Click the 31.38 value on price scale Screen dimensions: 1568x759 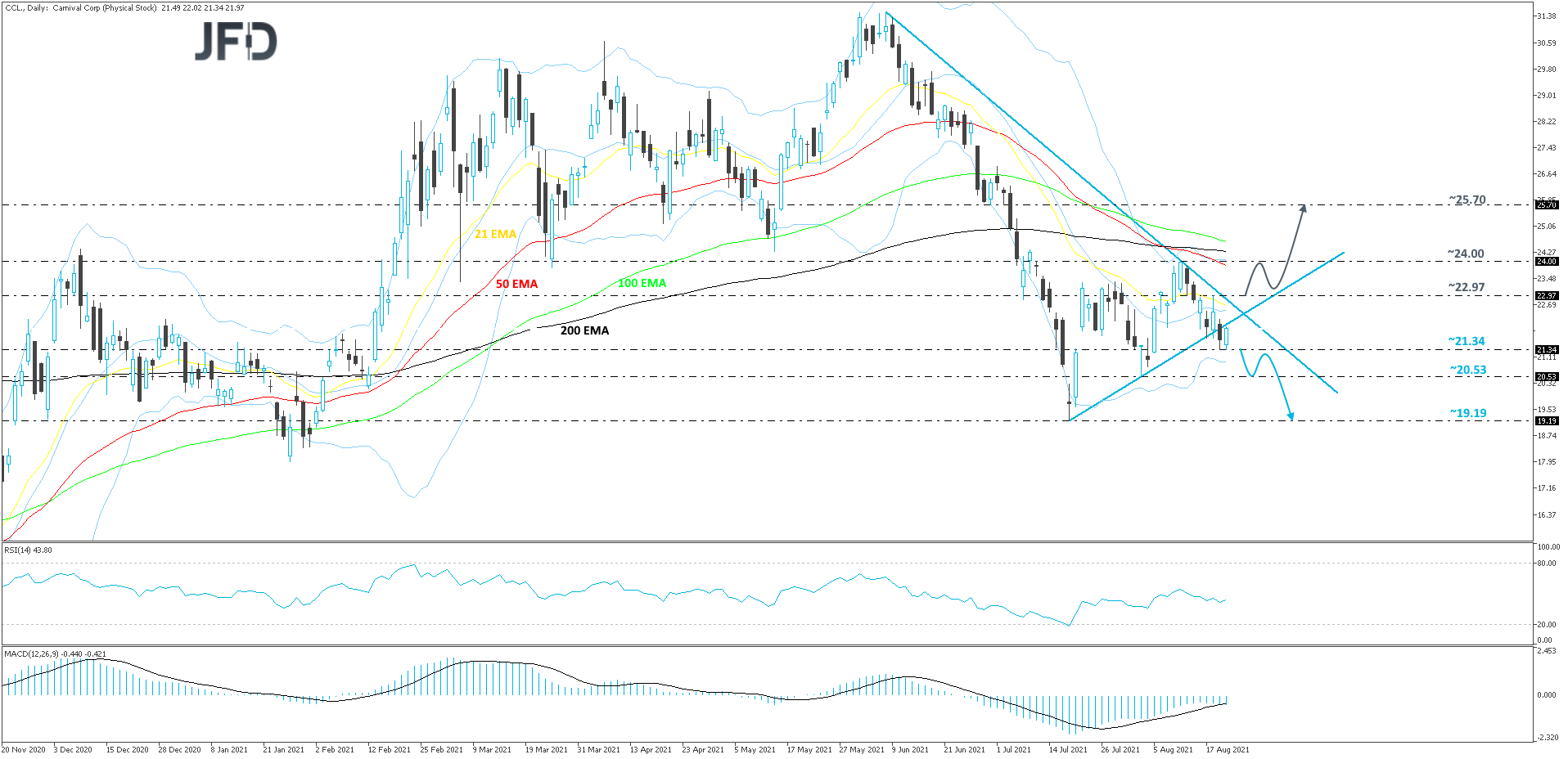tap(1546, 16)
